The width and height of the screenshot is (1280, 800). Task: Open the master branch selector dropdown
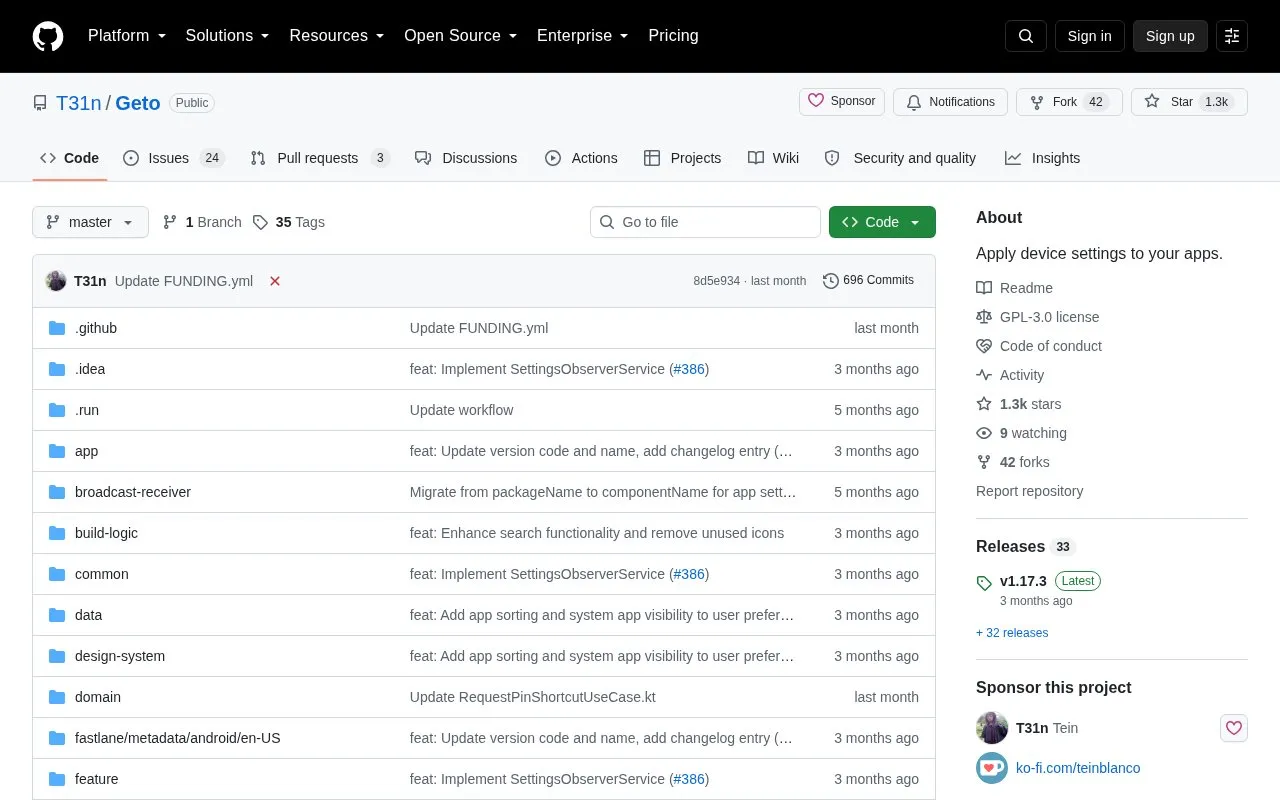tap(90, 222)
